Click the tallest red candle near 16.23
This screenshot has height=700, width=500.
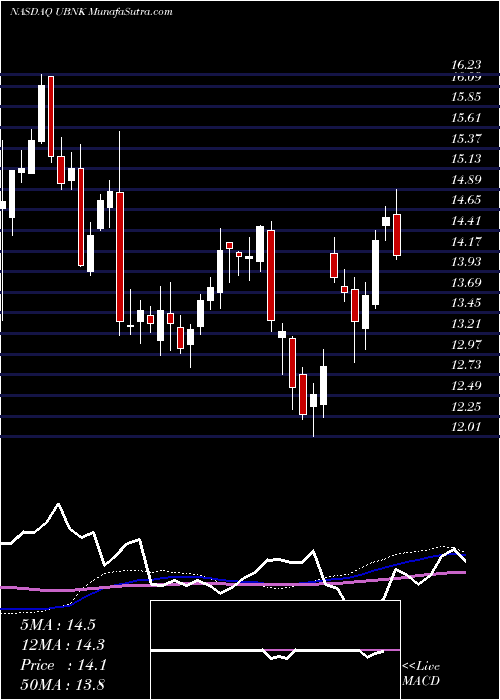tap(51, 116)
